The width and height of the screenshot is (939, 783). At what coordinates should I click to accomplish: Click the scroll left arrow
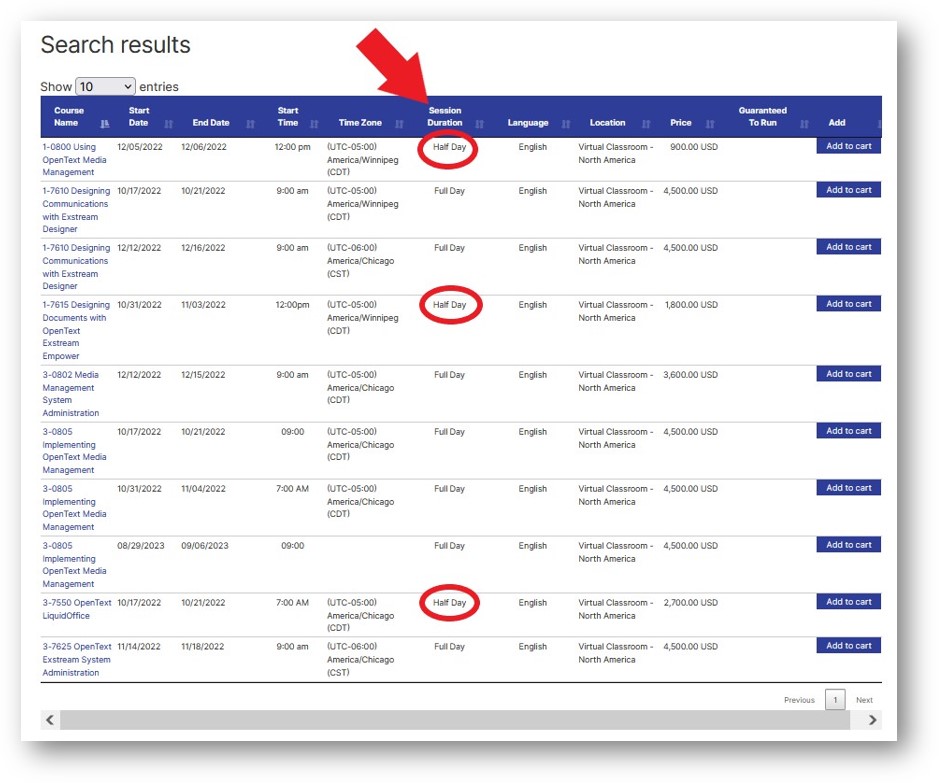(x=50, y=720)
